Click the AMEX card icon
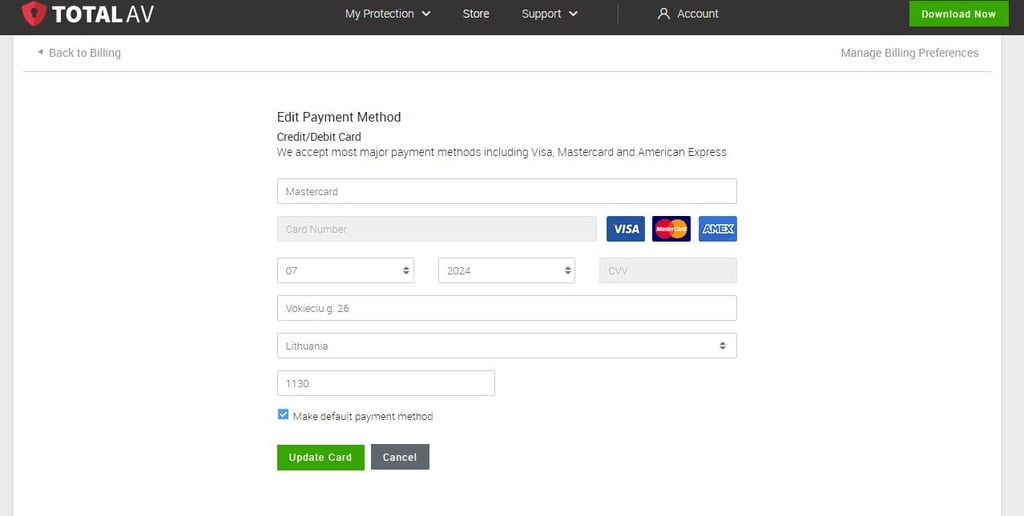 [x=718, y=229]
